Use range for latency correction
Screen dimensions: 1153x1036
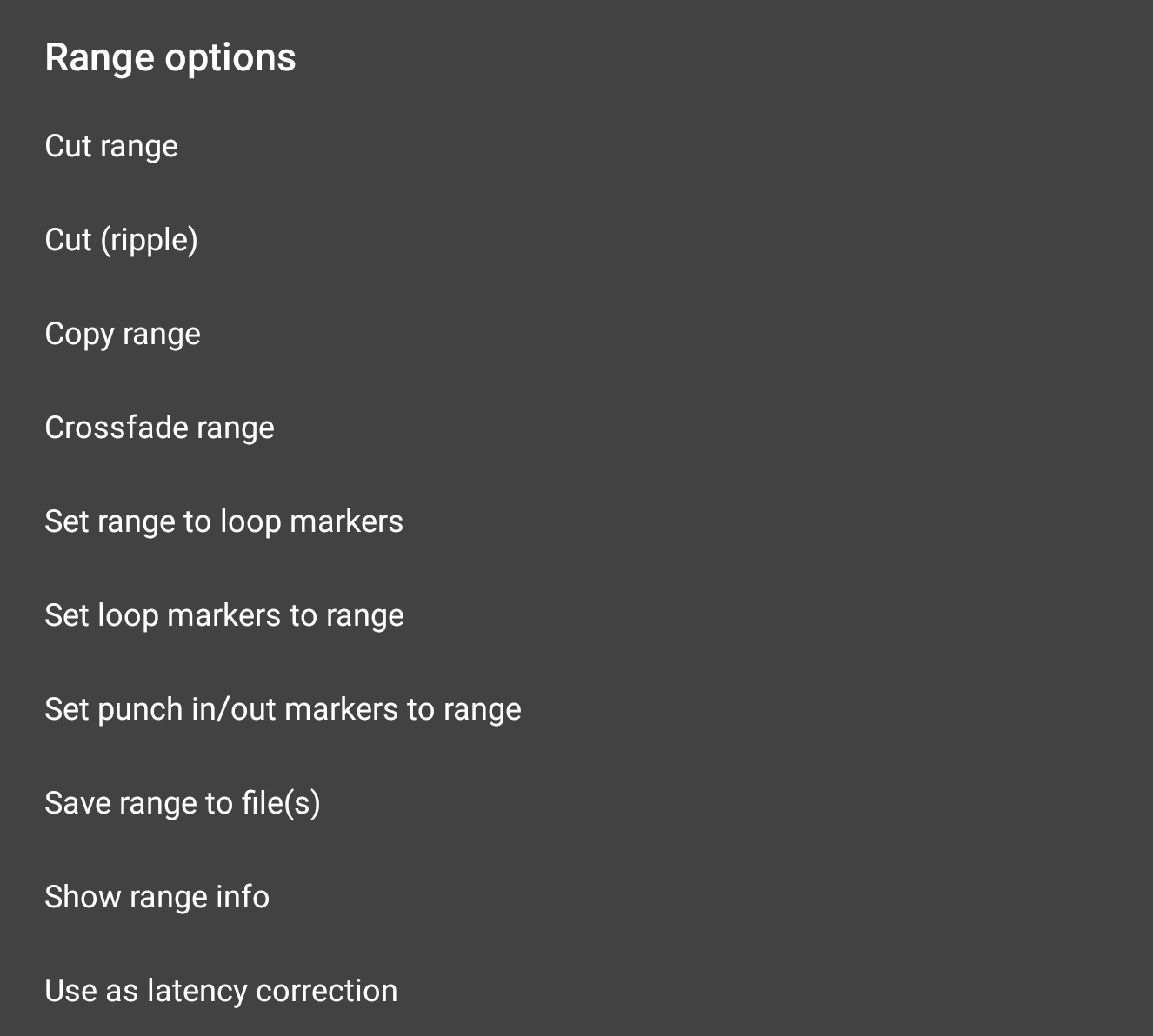pos(221,991)
